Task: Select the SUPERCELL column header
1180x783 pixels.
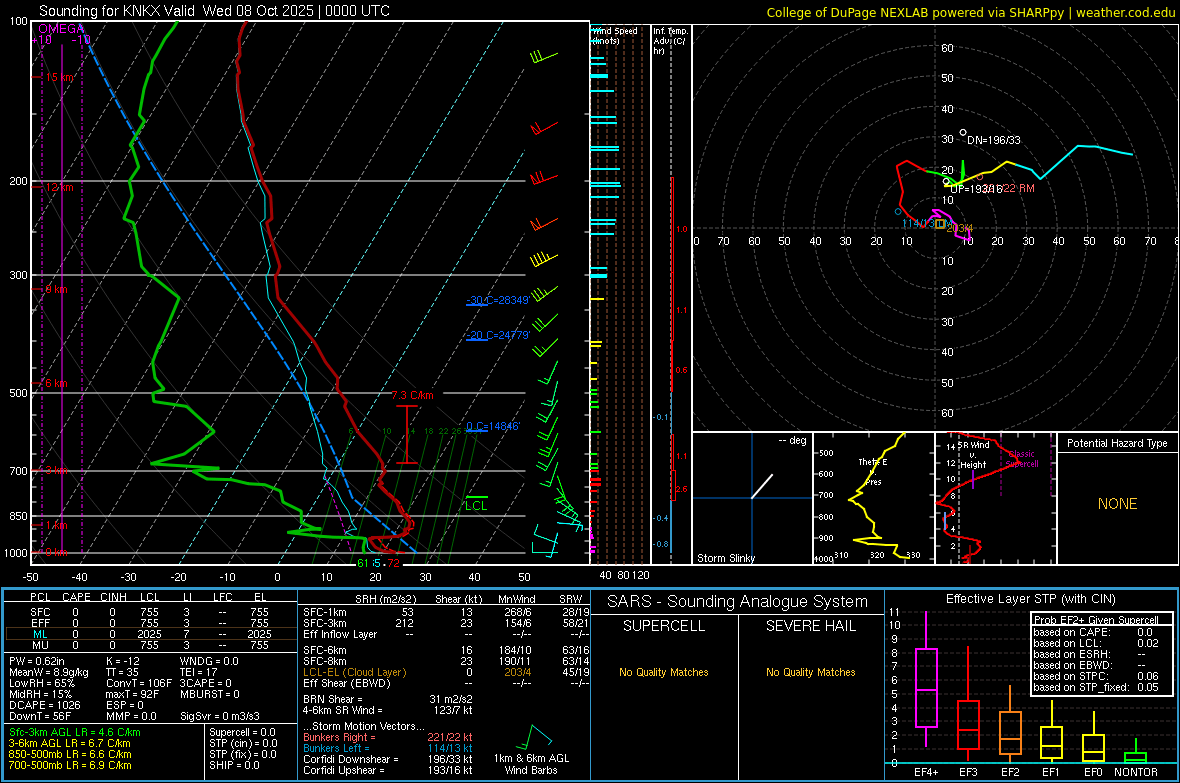Action: [664, 626]
